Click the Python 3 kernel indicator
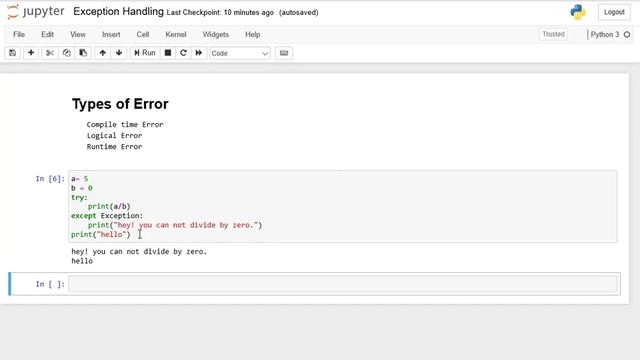 [x=604, y=35]
